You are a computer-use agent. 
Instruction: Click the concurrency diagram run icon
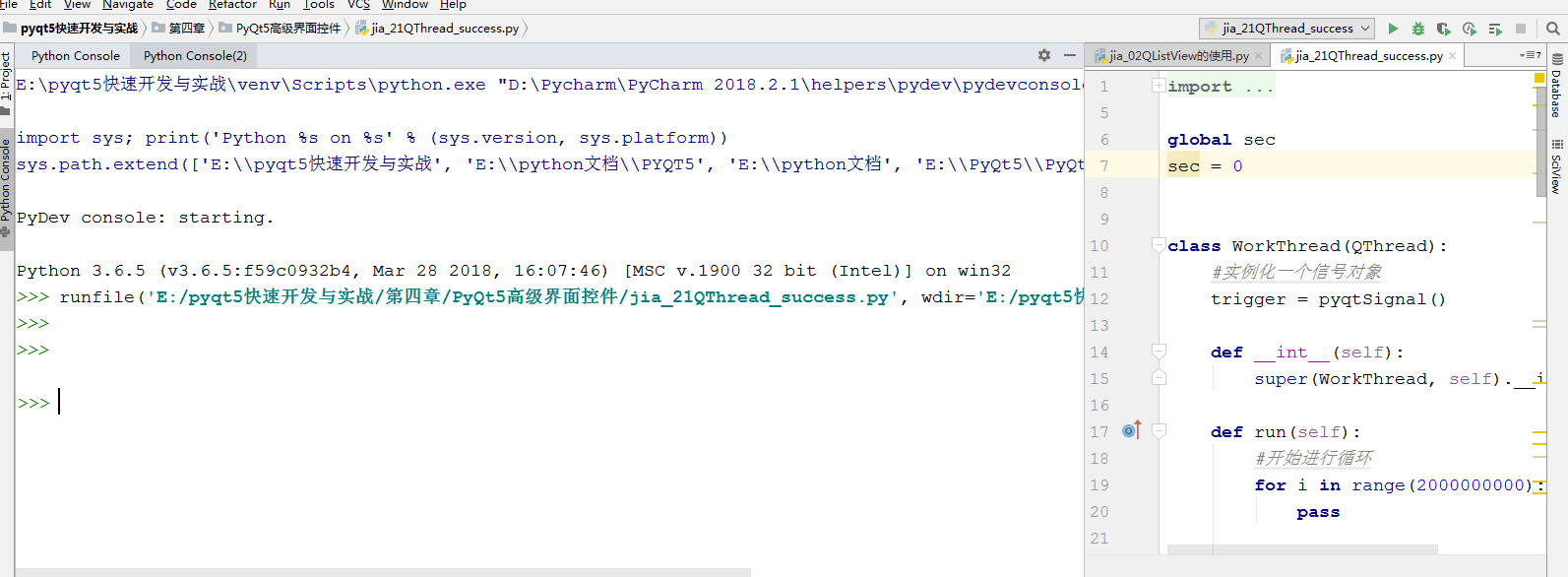1495,29
